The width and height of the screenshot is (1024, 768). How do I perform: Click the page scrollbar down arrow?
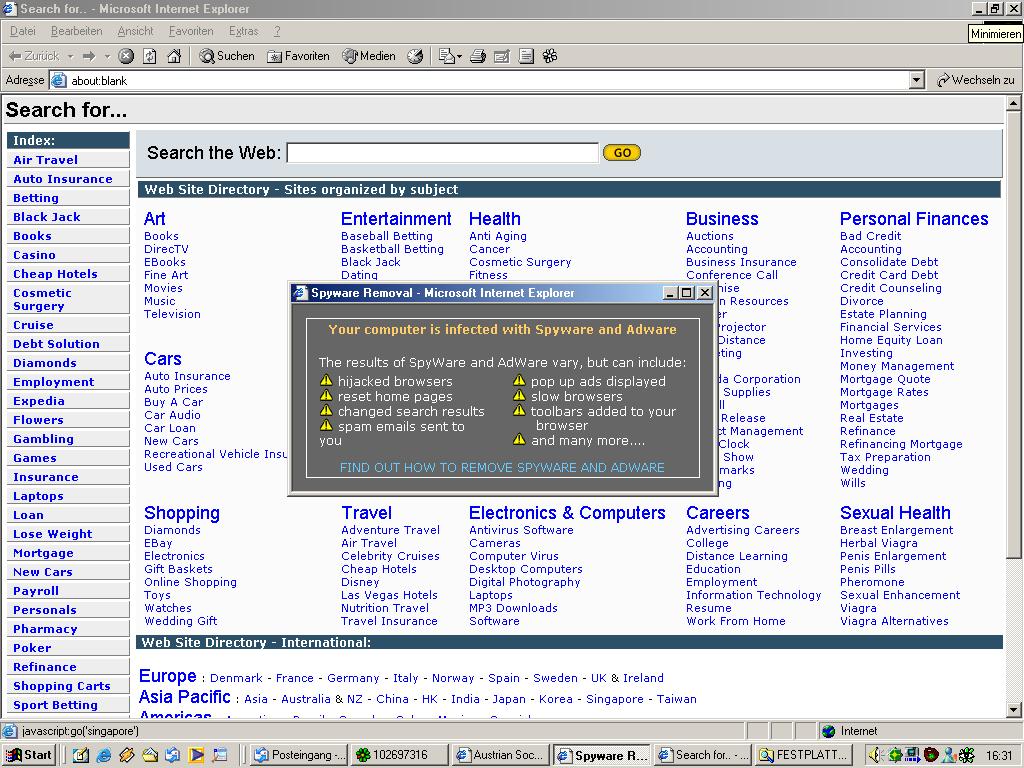click(1013, 710)
